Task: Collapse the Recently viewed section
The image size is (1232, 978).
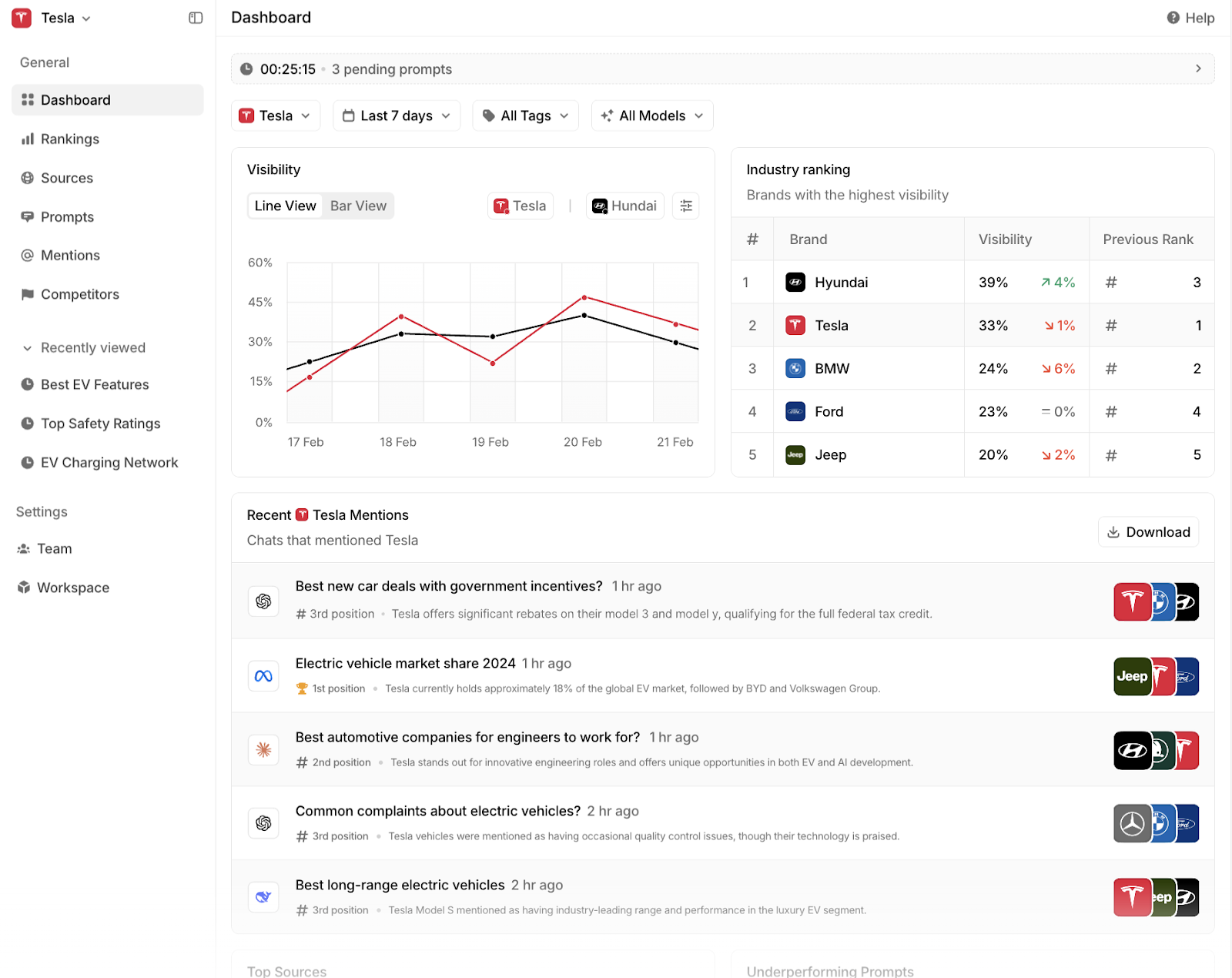Action: point(28,348)
